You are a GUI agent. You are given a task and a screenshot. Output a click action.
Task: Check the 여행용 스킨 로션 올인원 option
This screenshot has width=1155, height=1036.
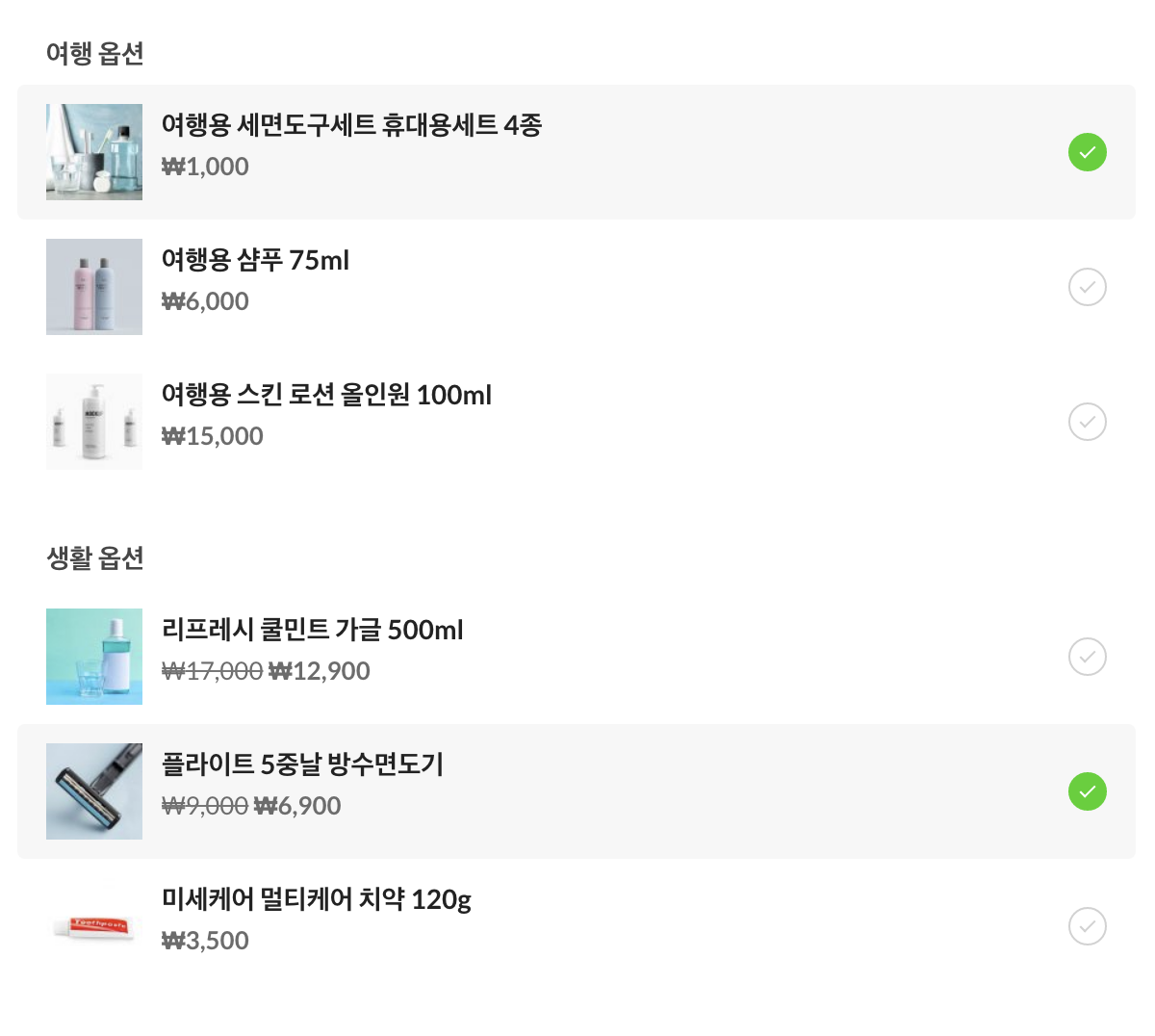pos(1087,422)
